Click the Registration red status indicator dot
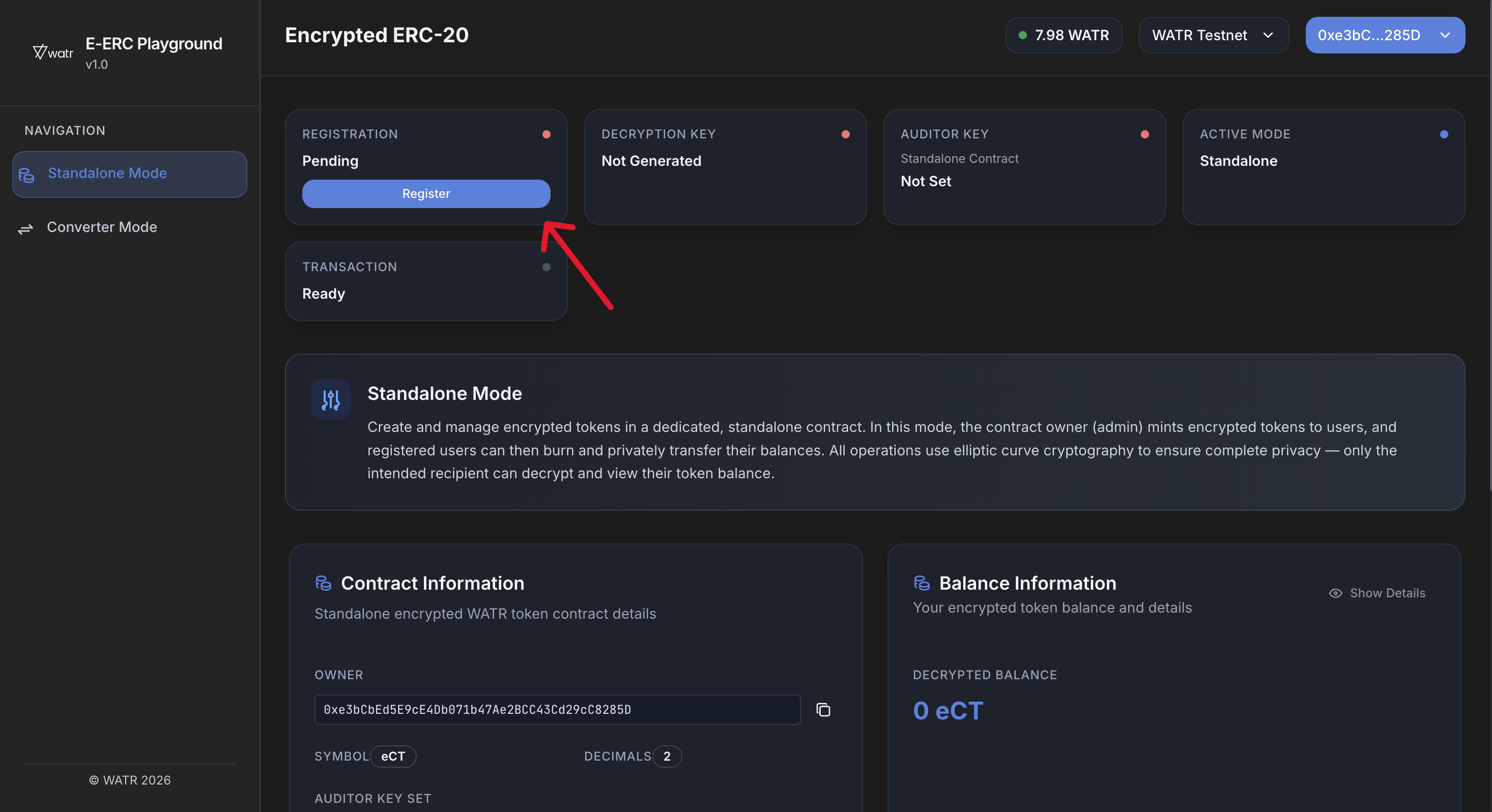This screenshot has height=812, width=1492. click(546, 134)
